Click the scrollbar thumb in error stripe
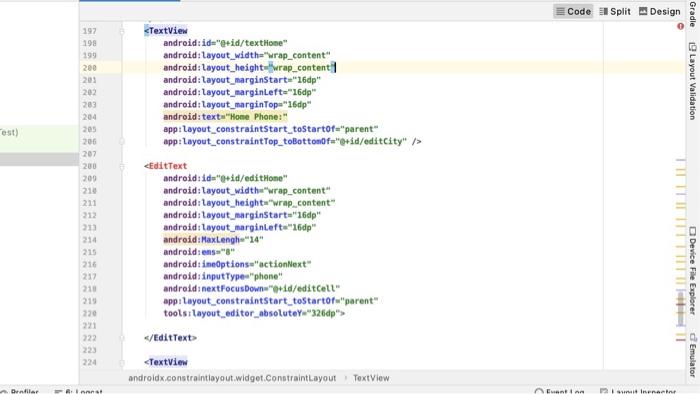Image resolution: width=700 pixels, height=394 pixels. (x=680, y=309)
